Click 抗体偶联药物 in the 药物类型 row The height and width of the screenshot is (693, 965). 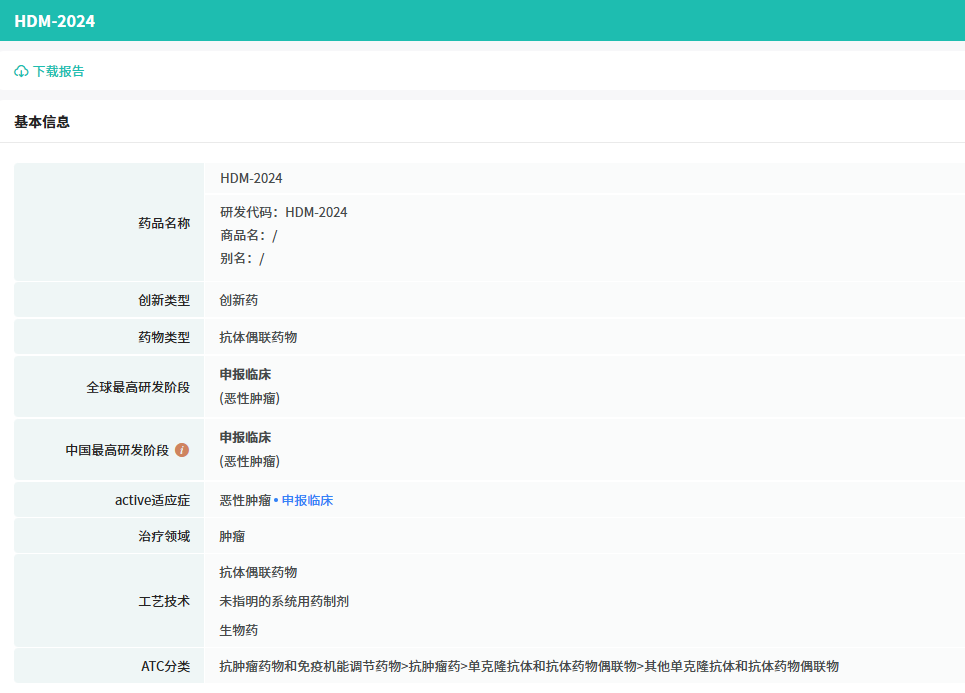(x=258, y=337)
